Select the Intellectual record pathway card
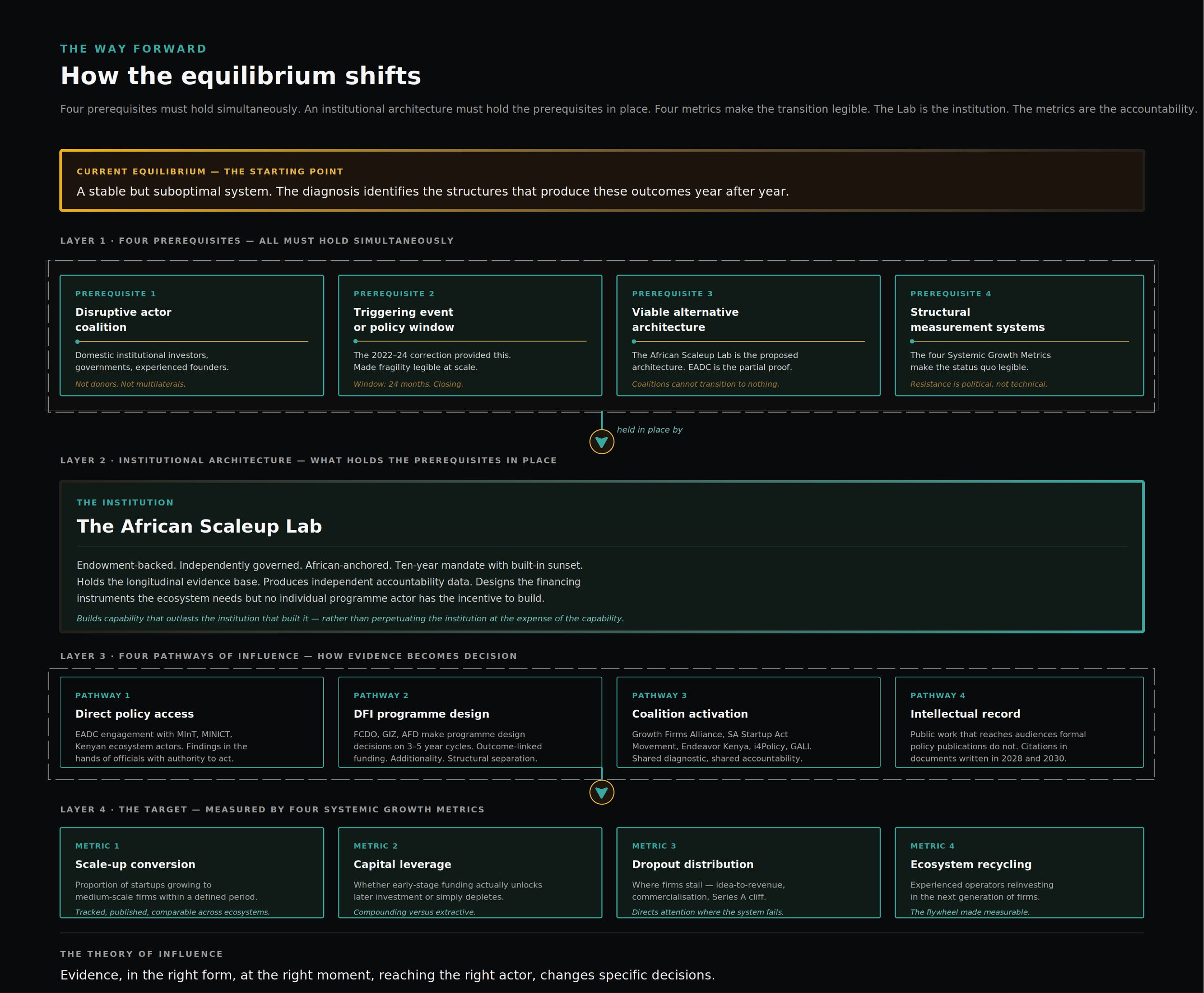Viewport: 1204px width, 993px height. pyautogui.click(x=1019, y=722)
